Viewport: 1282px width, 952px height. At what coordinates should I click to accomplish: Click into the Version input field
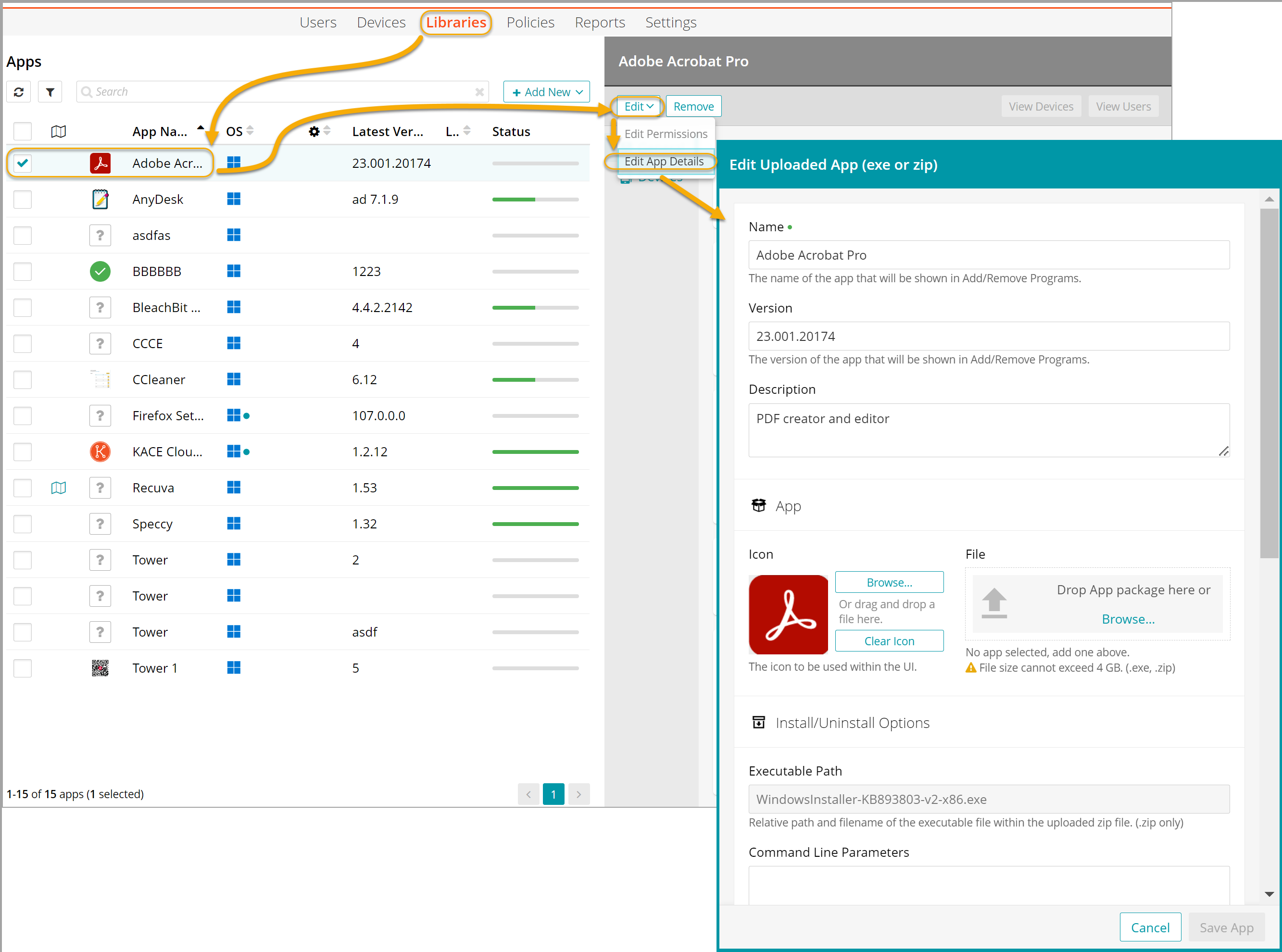click(x=988, y=337)
